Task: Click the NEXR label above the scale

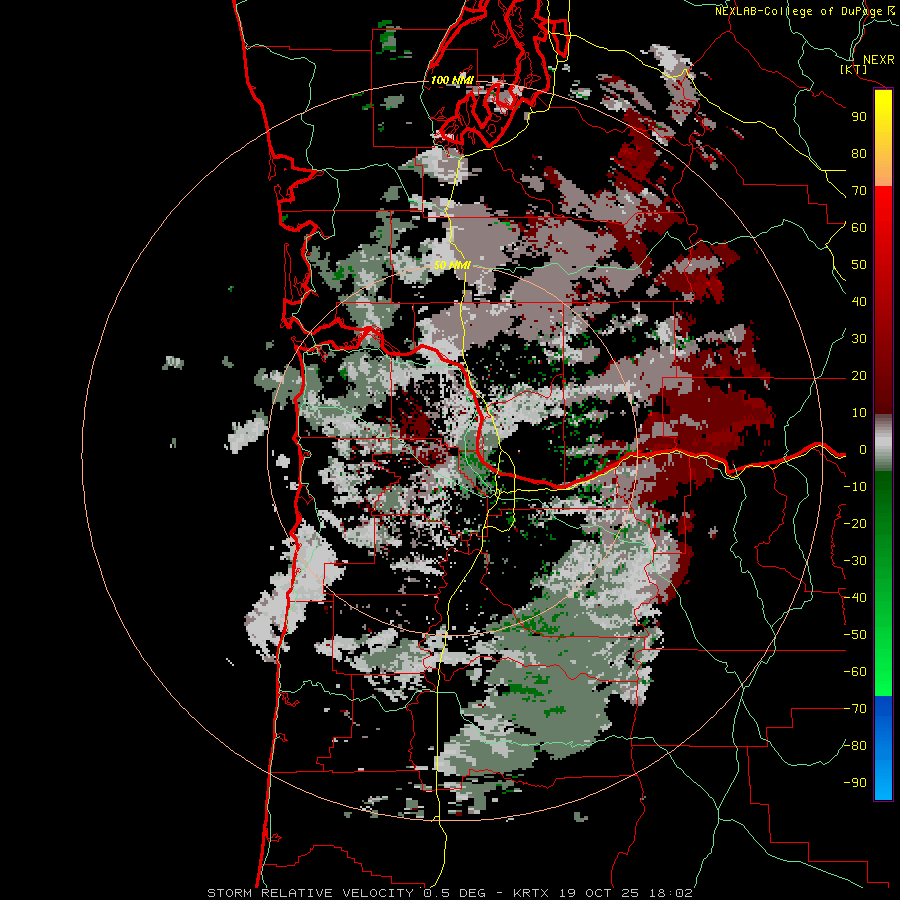Action: pos(879,60)
